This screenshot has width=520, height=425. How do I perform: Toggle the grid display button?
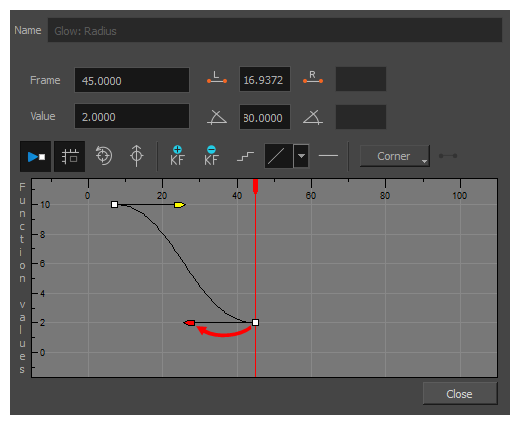coord(69,156)
